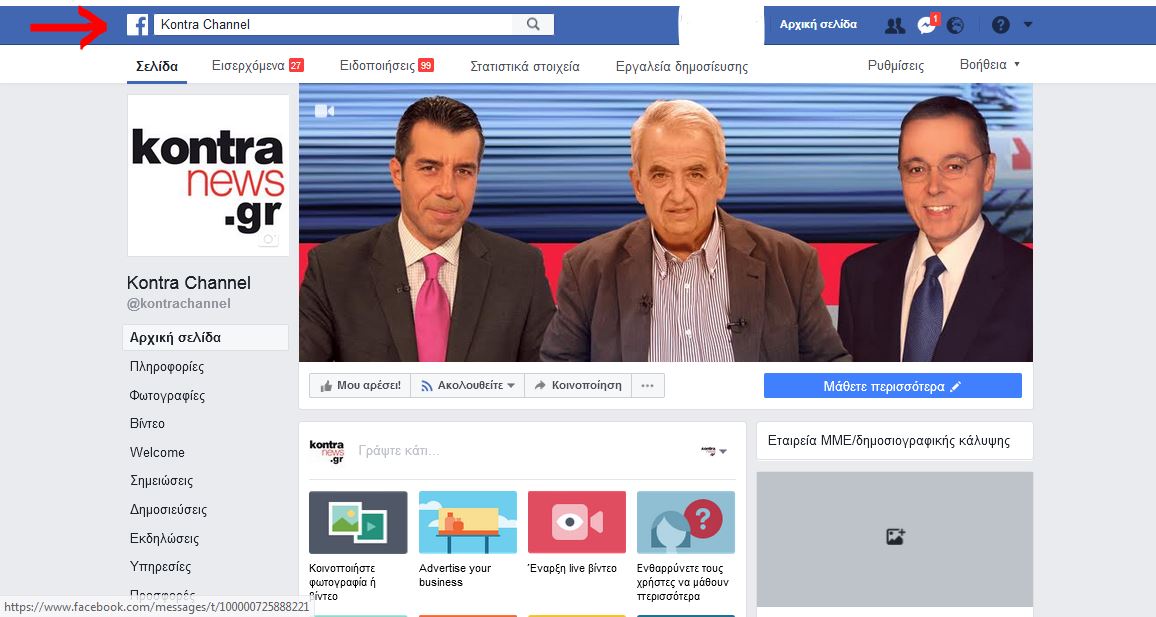
Task: Expand the Ακολουθείτε dropdown
Action: click(x=467, y=386)
